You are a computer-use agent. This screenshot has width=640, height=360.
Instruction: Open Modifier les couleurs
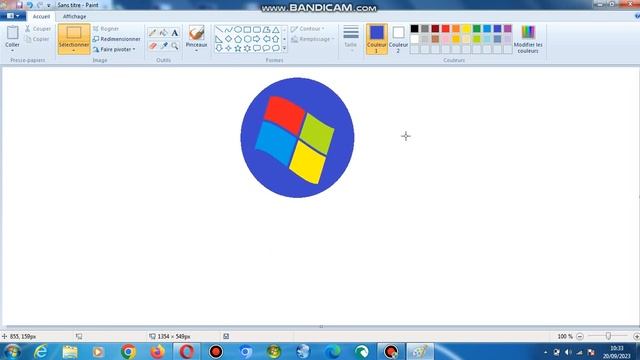pyautogui.click(x=528, y=40)
